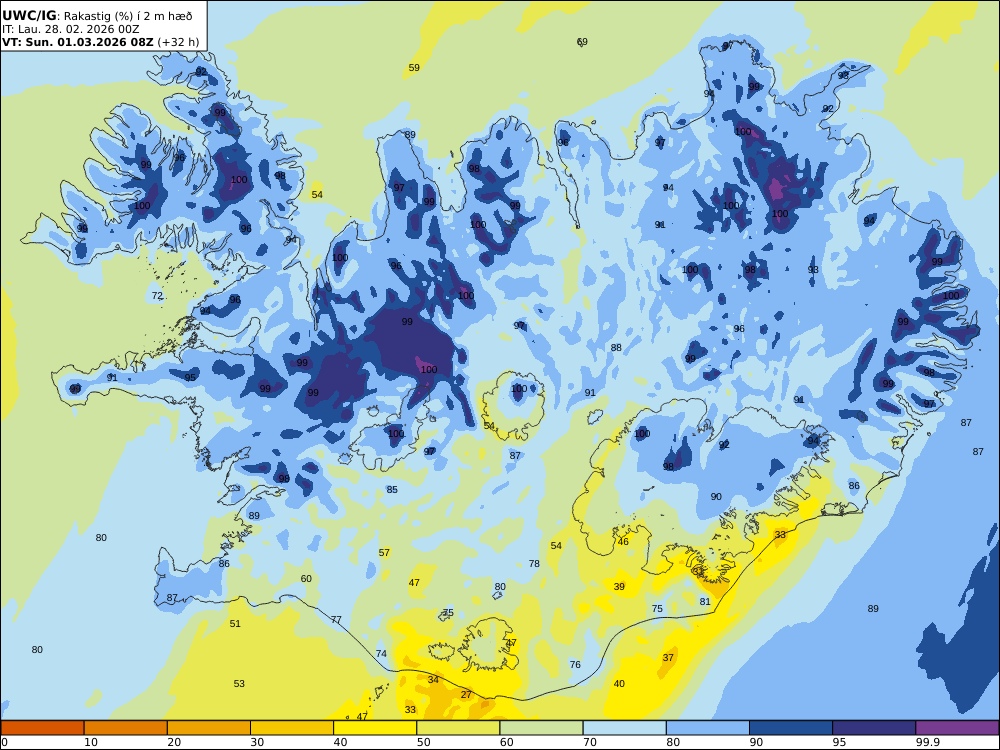Click the title 'UWC/IG: Rakastig (%) í 2 m hæð'
The width and height of the screenshot is (1000, 750).
pos(97,16)
